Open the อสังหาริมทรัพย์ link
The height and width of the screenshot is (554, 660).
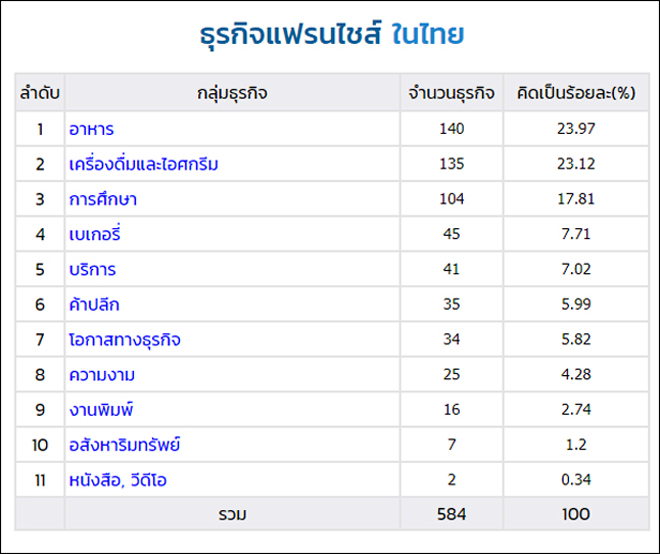tap(124, 445)
